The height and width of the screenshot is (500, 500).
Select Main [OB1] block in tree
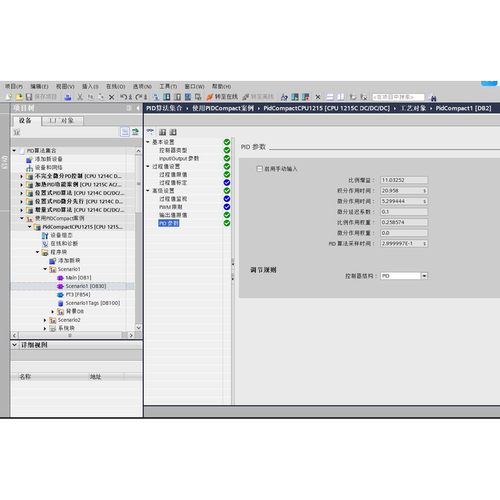pyautogui.click(x=78, y=278)
